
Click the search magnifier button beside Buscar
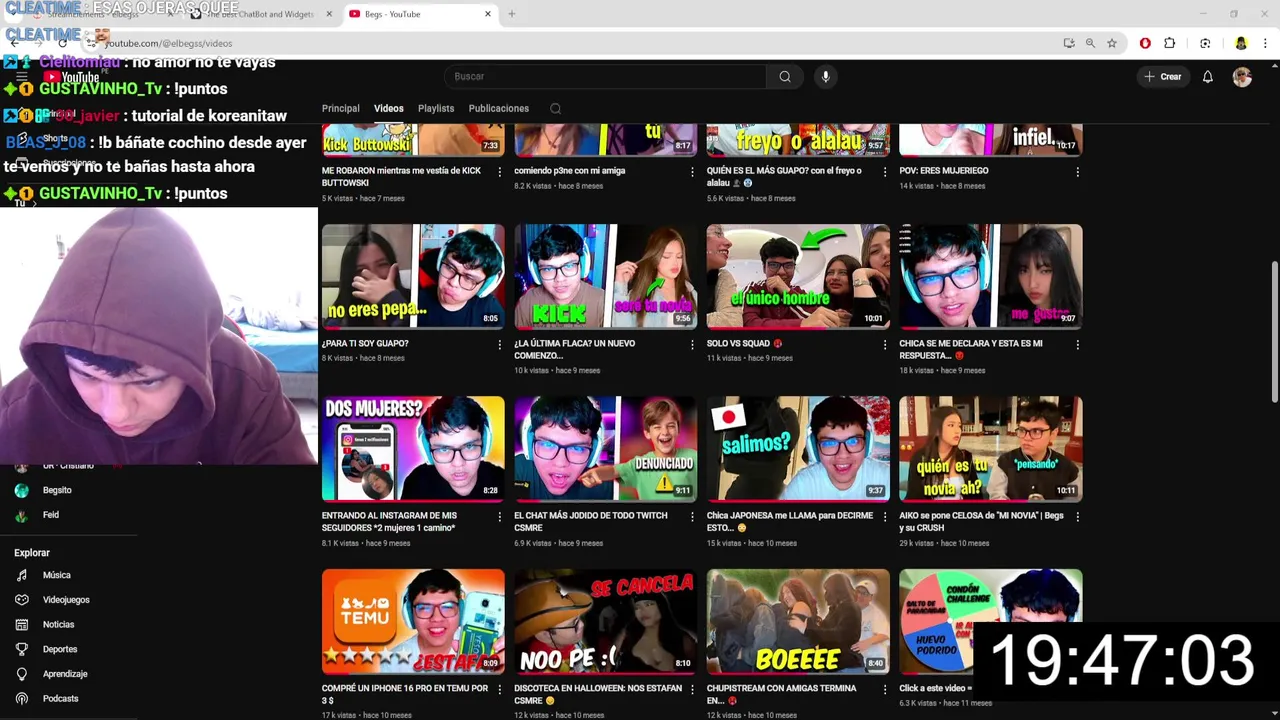tap(785, 77)
